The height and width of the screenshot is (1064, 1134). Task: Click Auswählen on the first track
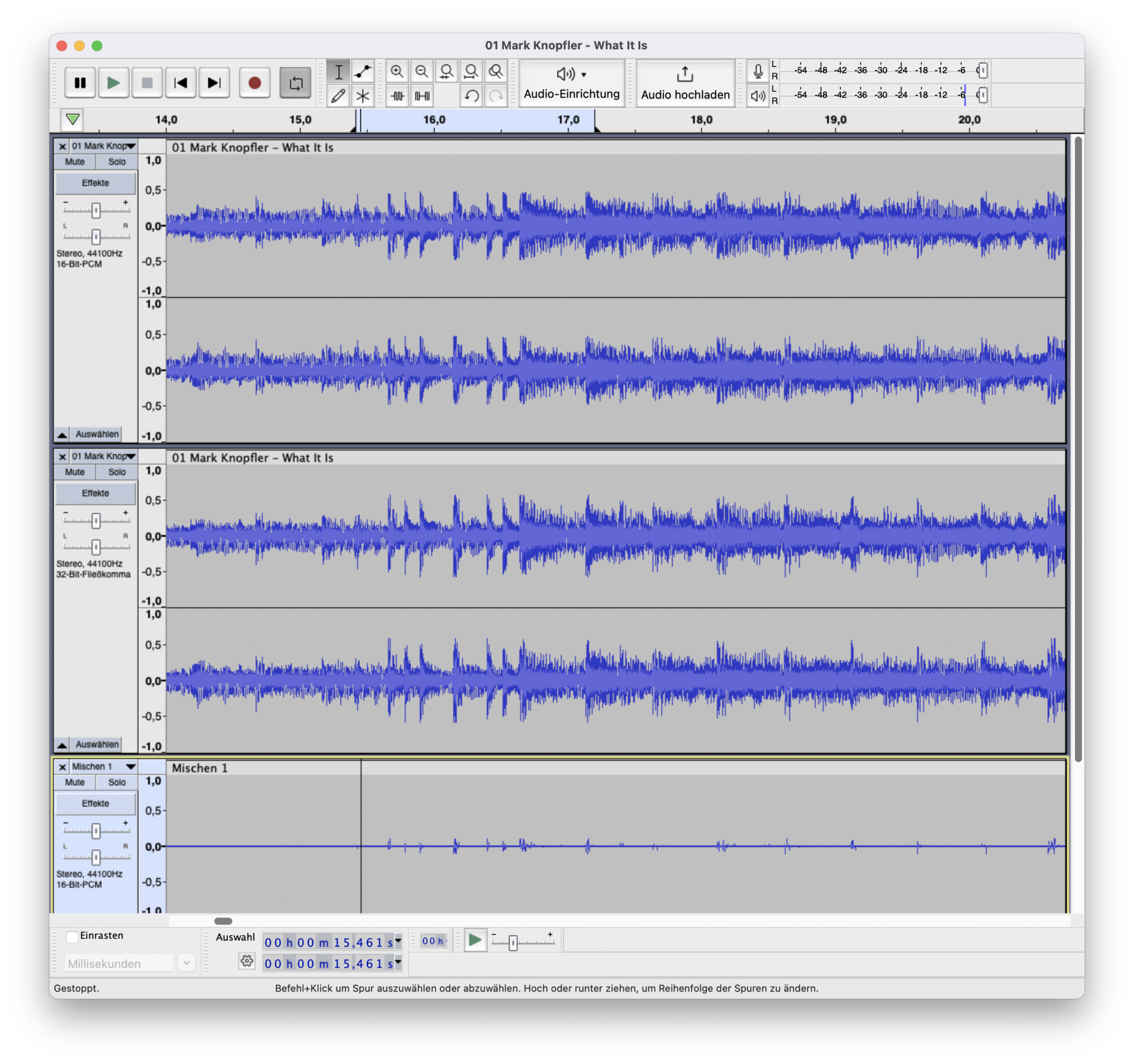tap(97, 435)
